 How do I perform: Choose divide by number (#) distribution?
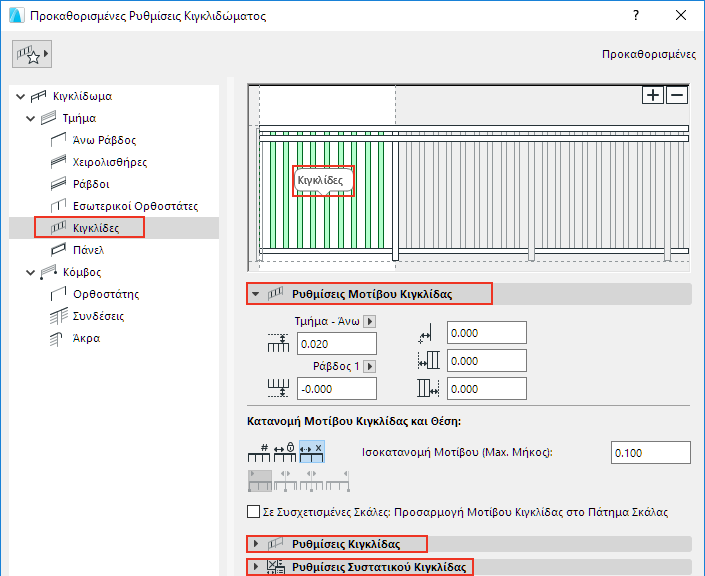coord(259,452)
